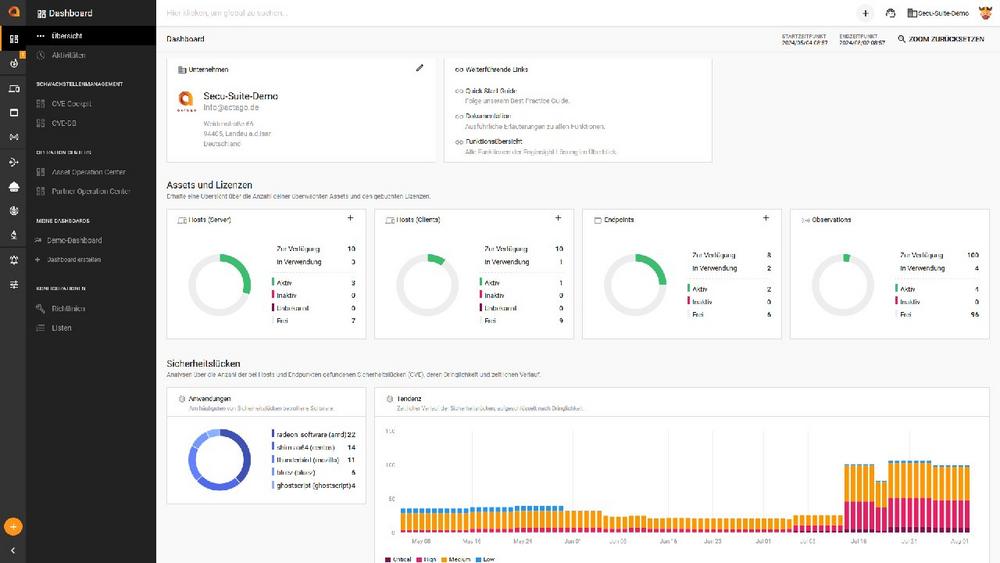Click the sliders settings icon in left rail
This screenshot has height=563, width=1000.
tap(13, 284)
